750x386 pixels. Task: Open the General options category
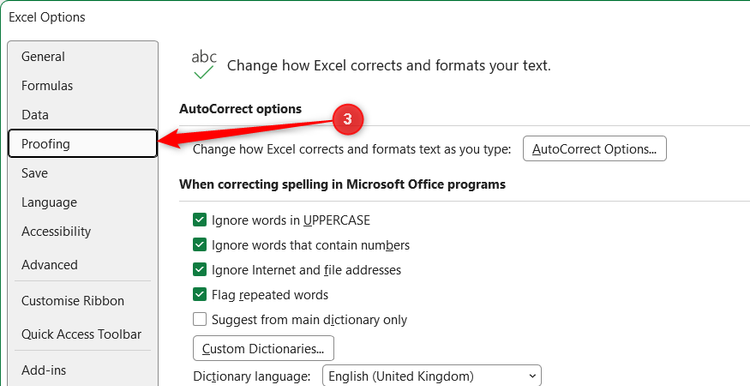point(83,56)
